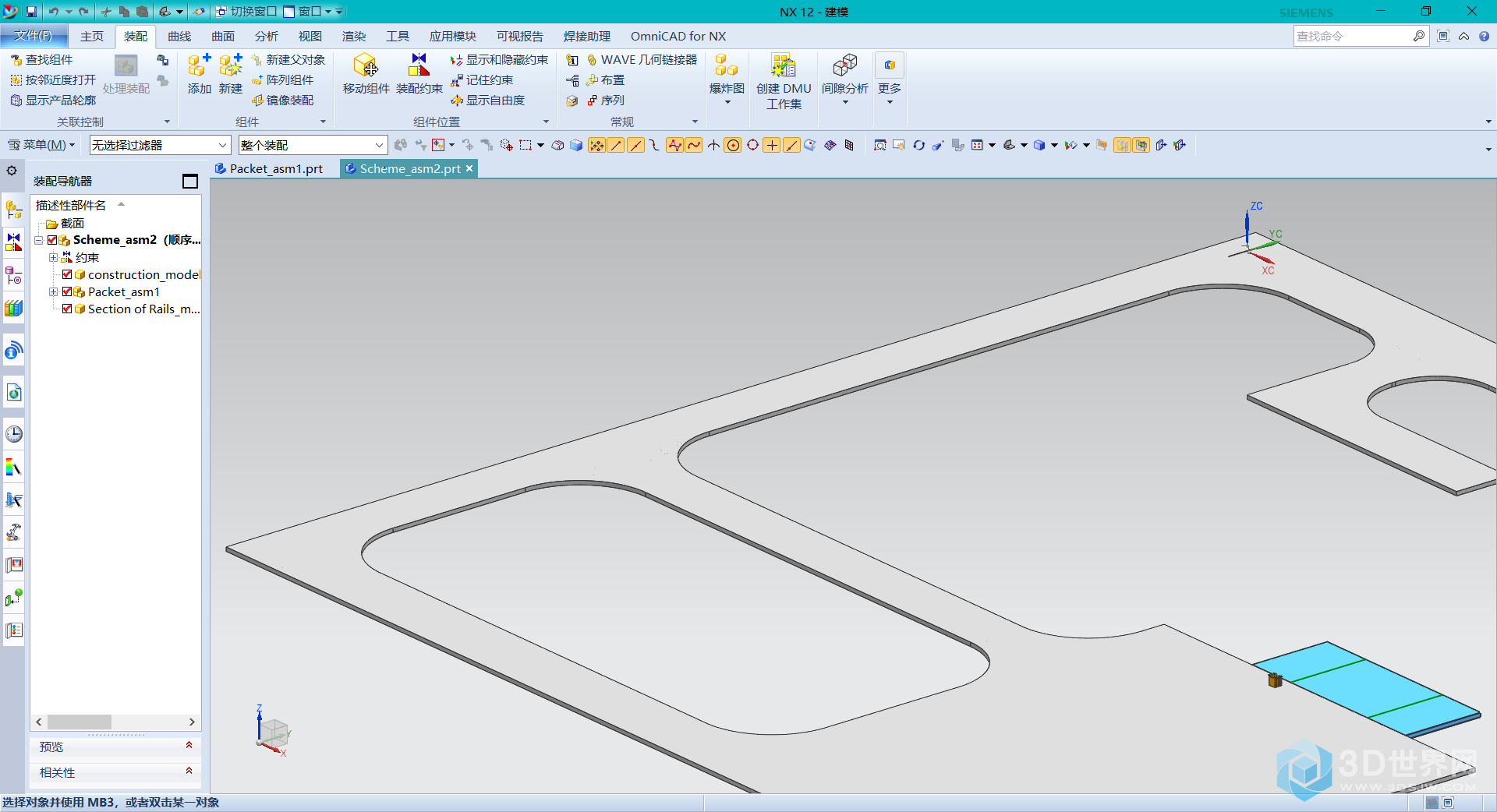Screen dimensions: 1497x812
Task: Close the Scheme_asm2.prt tab
Action: tap(469, 168)
